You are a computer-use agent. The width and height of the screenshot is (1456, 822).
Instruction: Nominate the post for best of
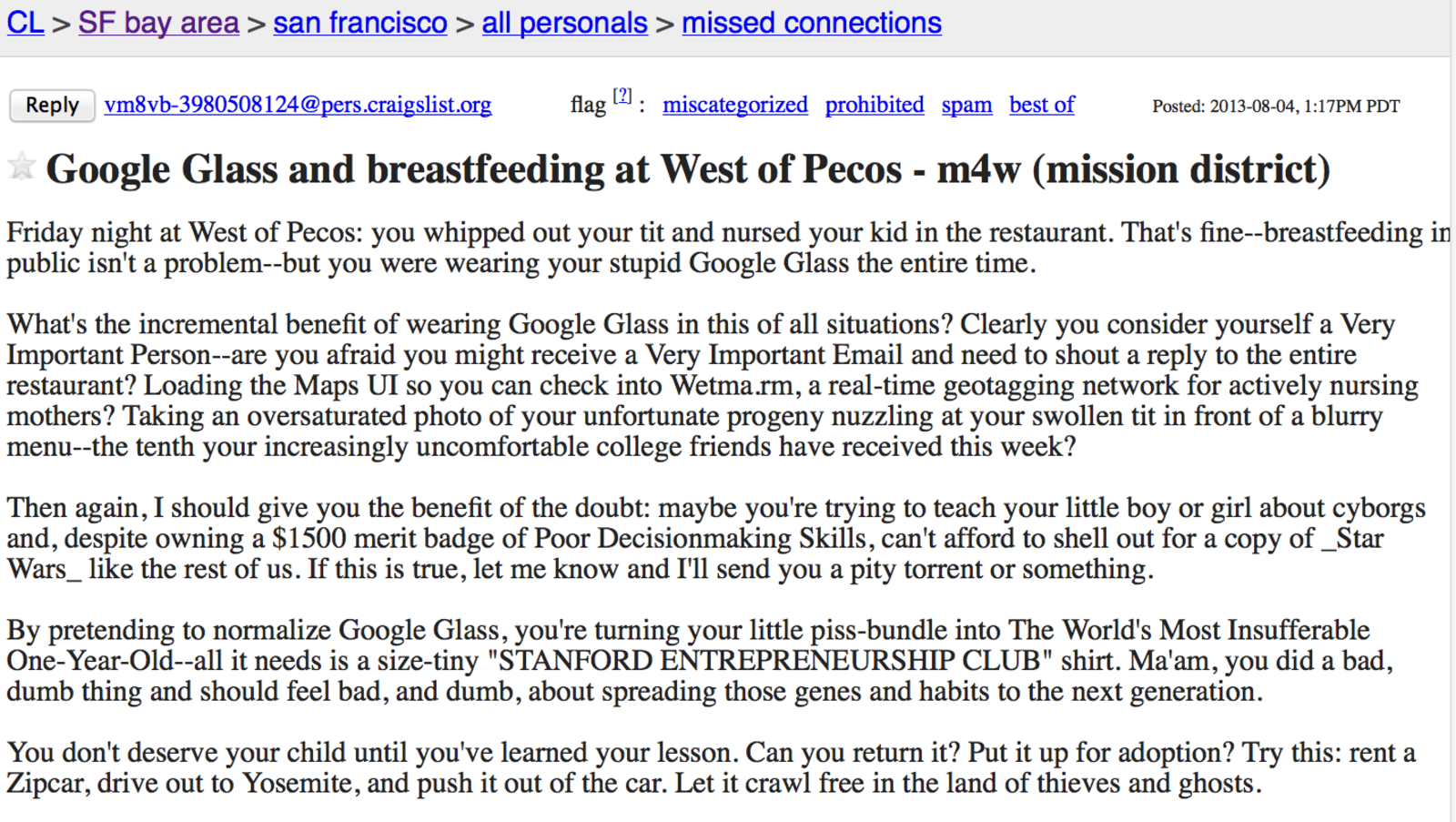pyautogui.click(x=1042, y=106)
